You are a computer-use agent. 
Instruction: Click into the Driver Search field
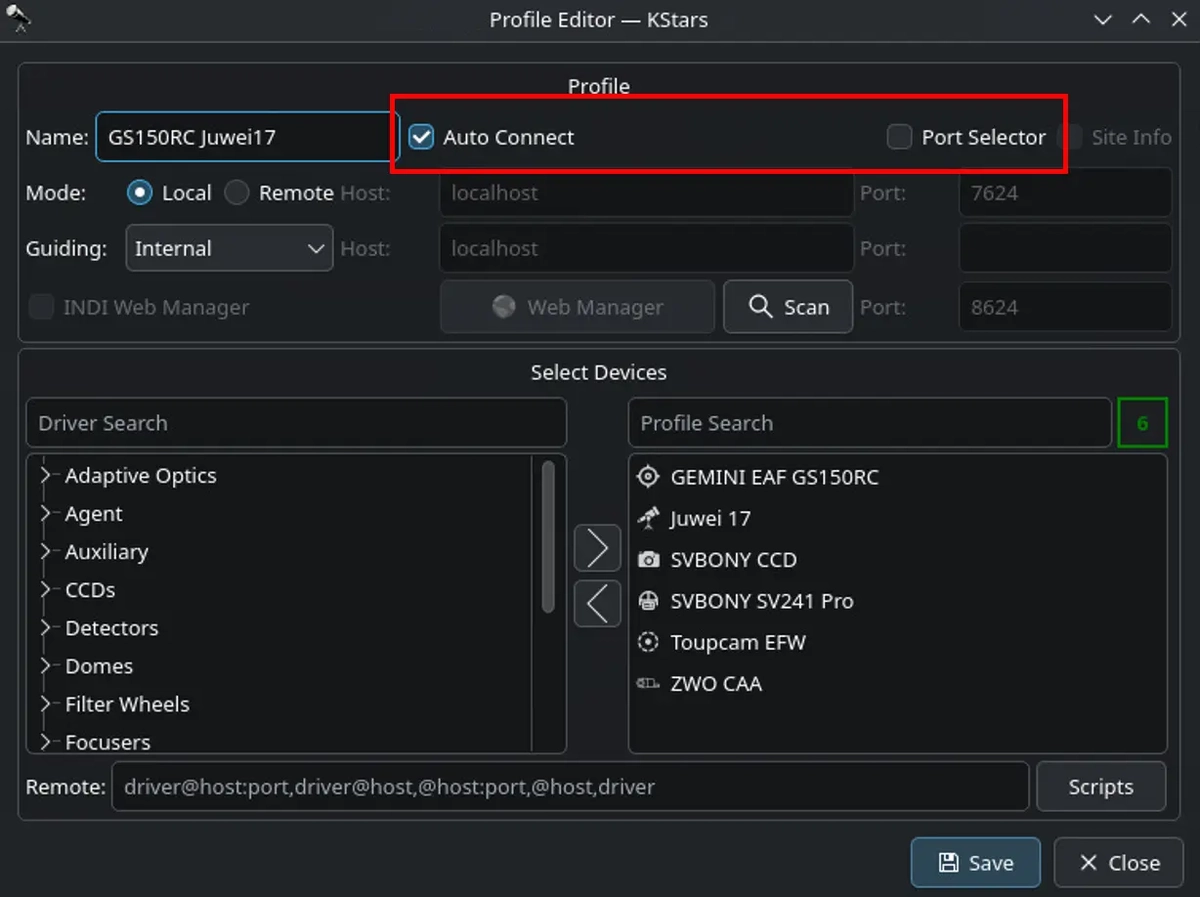(x=296, y=423)
